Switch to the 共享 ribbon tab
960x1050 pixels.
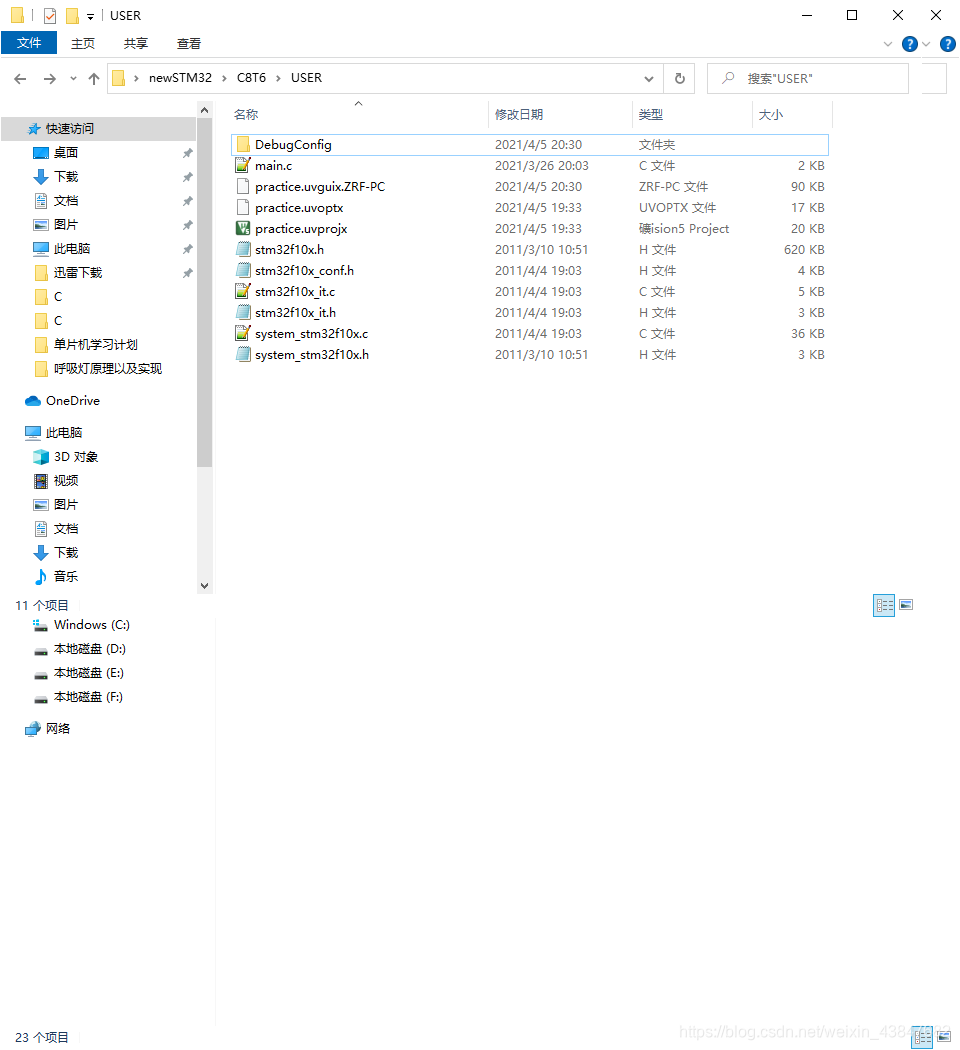click(x=136, y=44)
